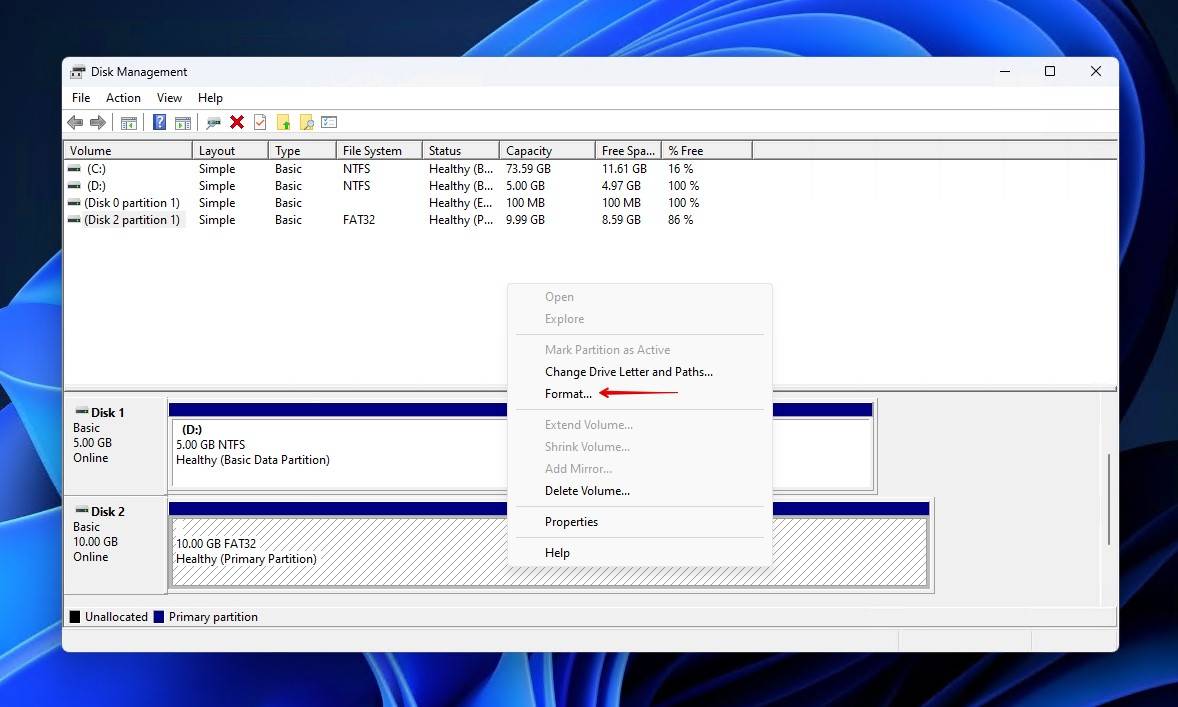
Task: Click the folder with magnifier icon
Action: pyautogui.click(x=307, y=122)
